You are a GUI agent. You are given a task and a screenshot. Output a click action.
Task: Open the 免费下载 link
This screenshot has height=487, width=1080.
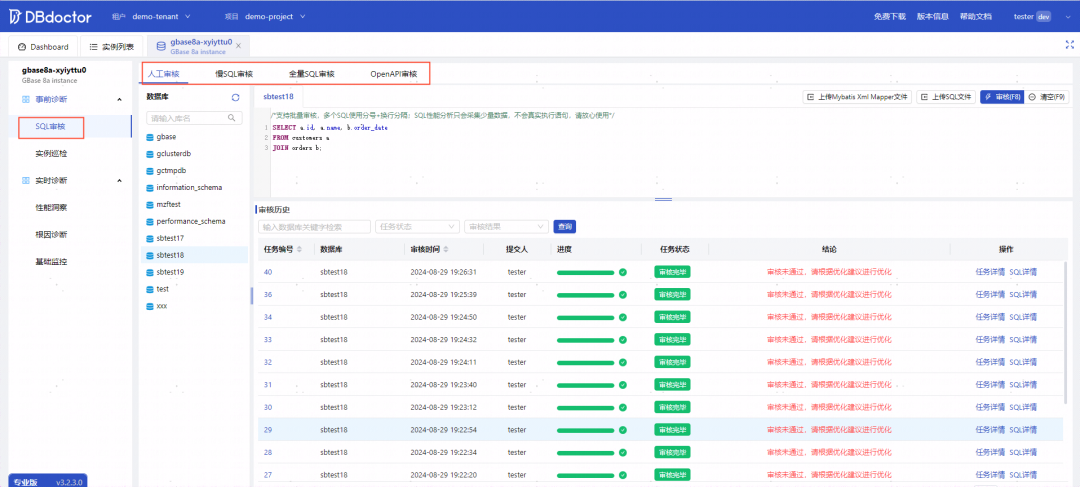click(x=890, y=17)
